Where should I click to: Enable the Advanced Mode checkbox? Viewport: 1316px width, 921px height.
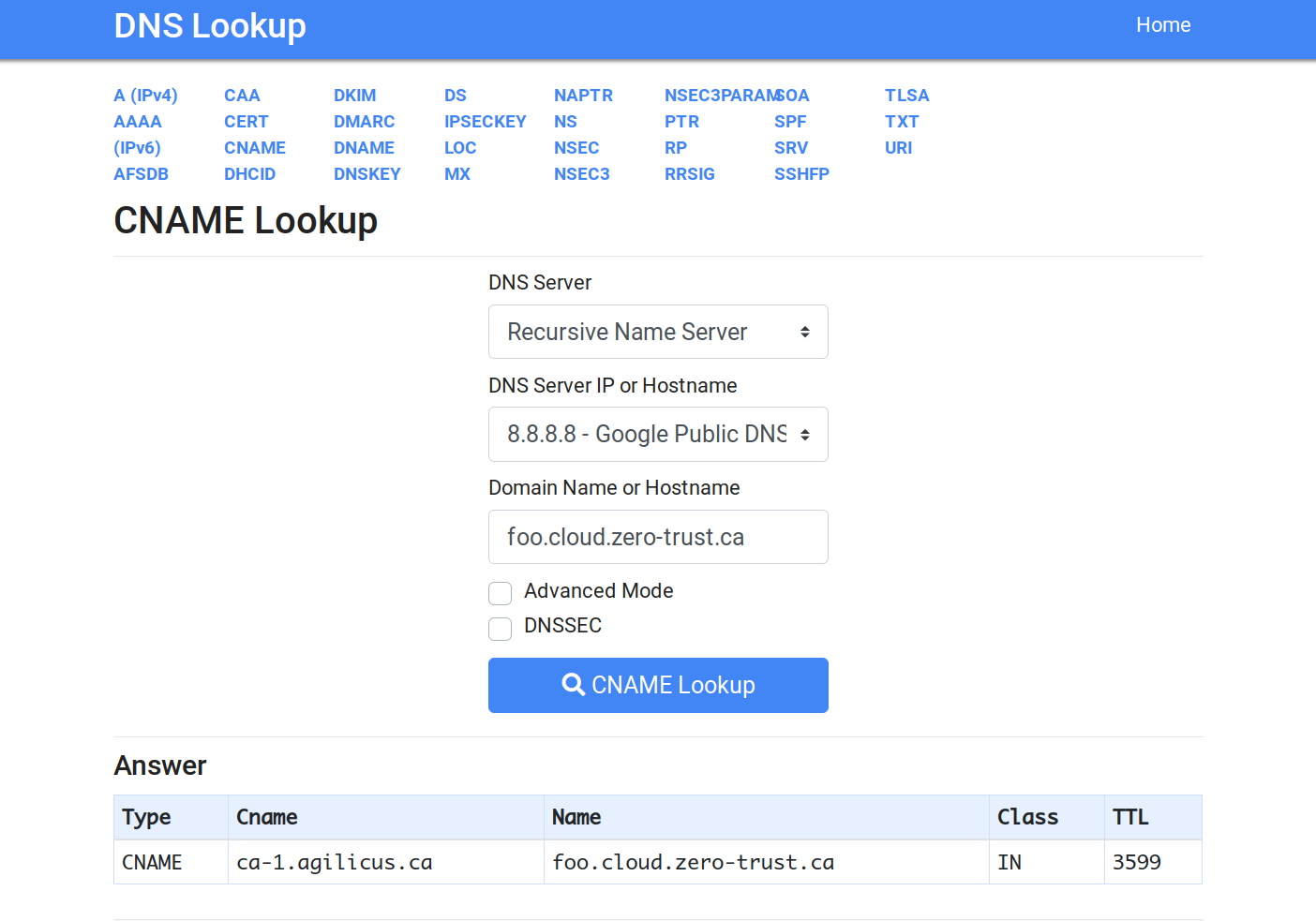tap(501, 593)
